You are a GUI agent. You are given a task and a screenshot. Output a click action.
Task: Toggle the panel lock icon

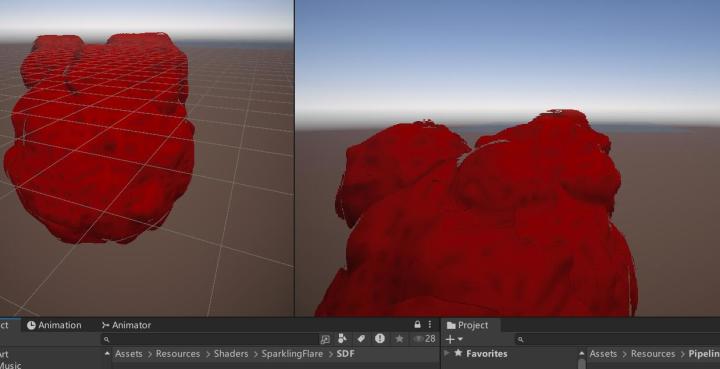point(417,324)
